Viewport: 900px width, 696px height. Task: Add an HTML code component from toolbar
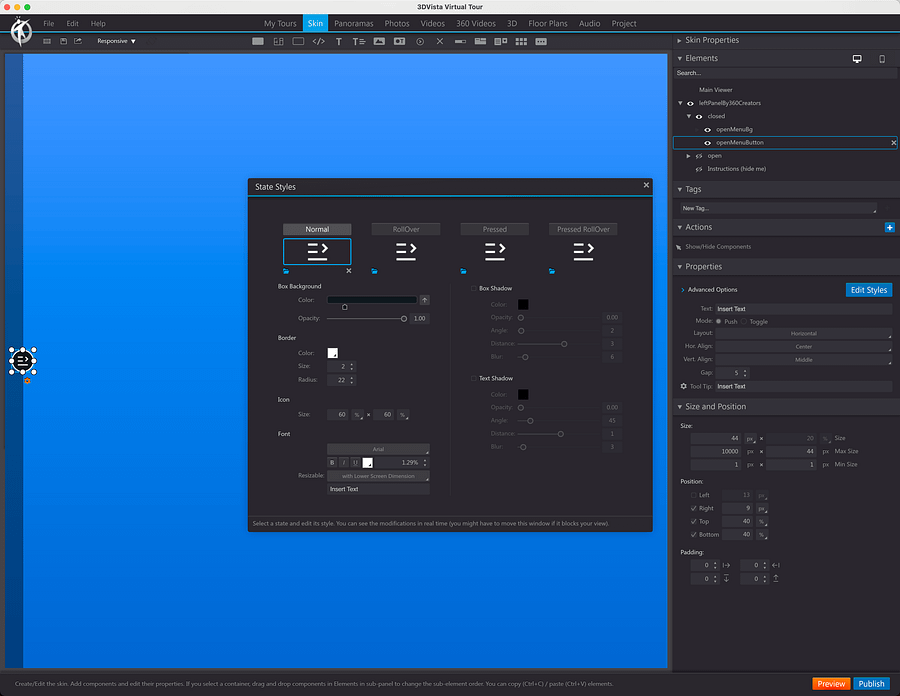319,41
